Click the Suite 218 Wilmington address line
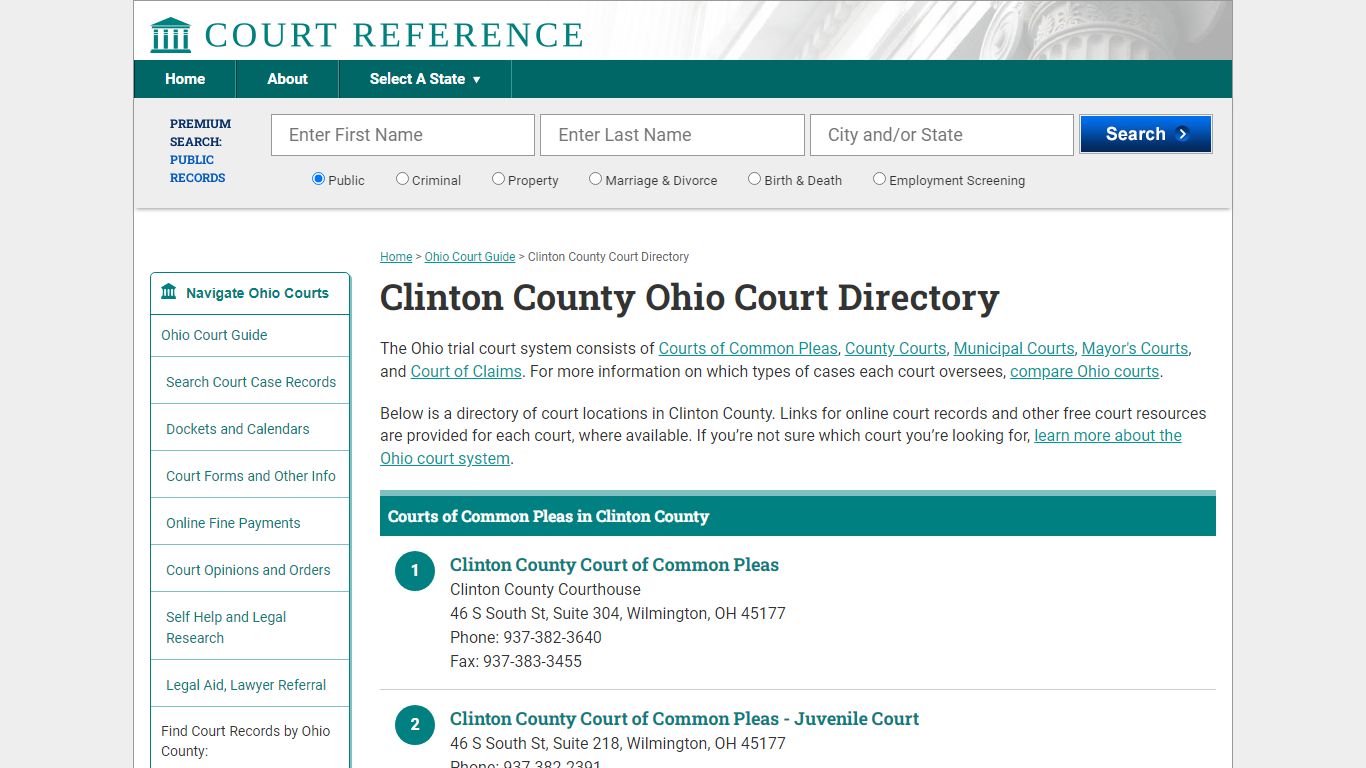1366x768 pixels. tap(618, 743)
